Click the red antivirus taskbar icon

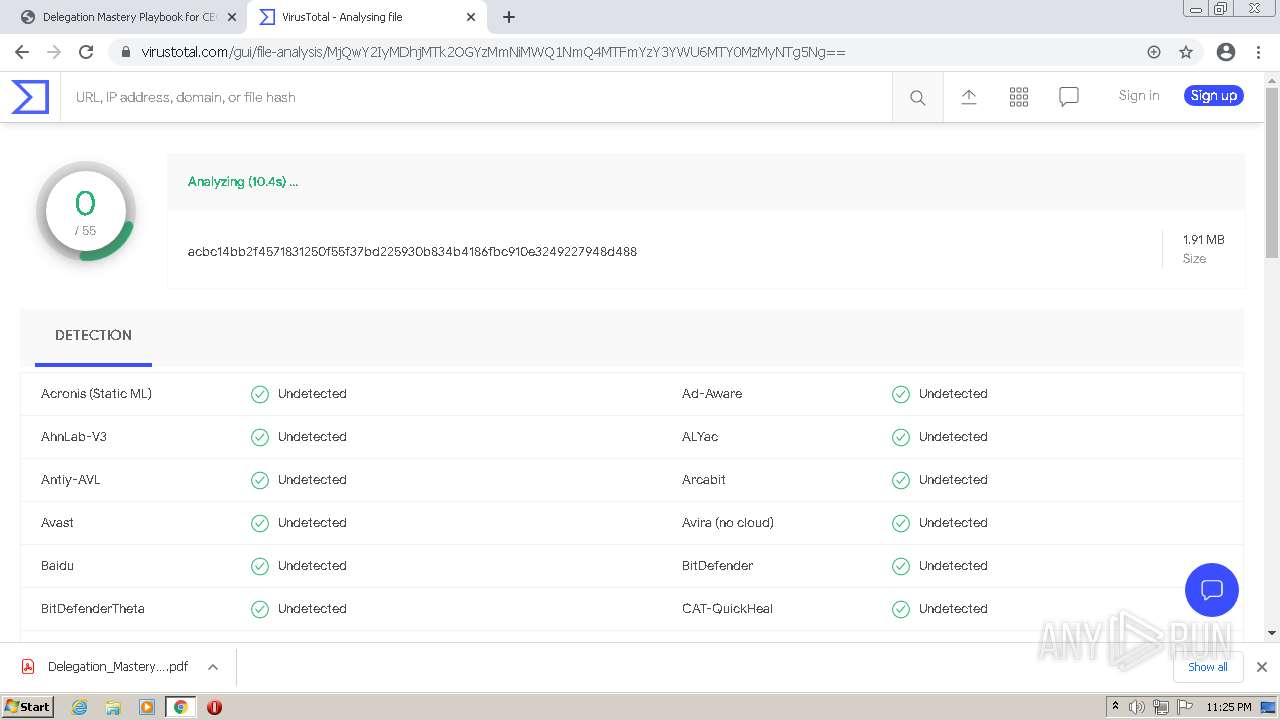tap(214, 707)
